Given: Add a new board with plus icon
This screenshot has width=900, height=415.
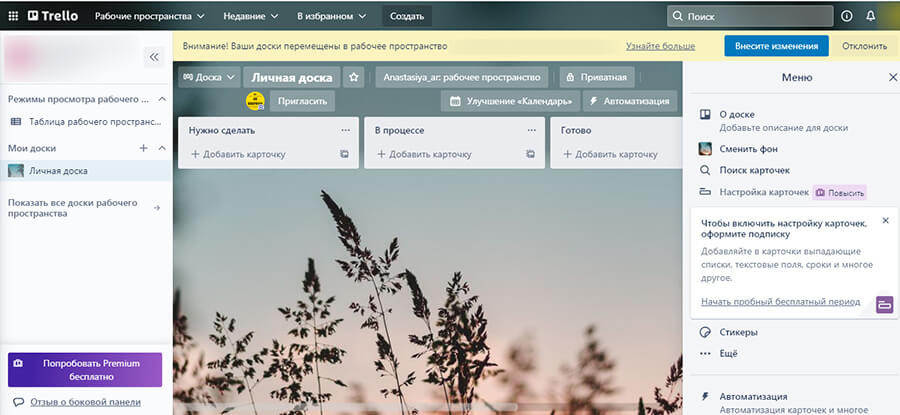Looking at the screenshot, I should (143, 148).
